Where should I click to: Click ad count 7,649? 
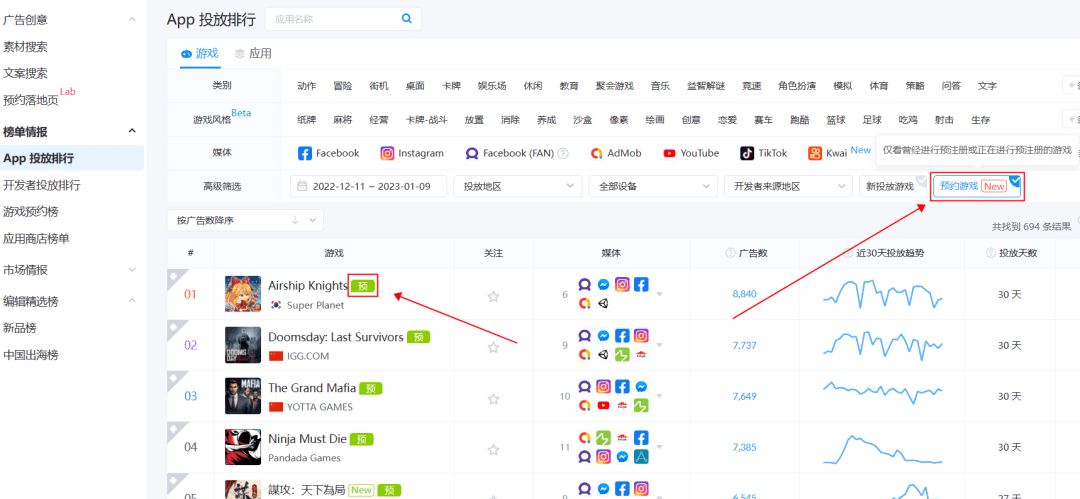pyautogui.click(x=745, y=396)
